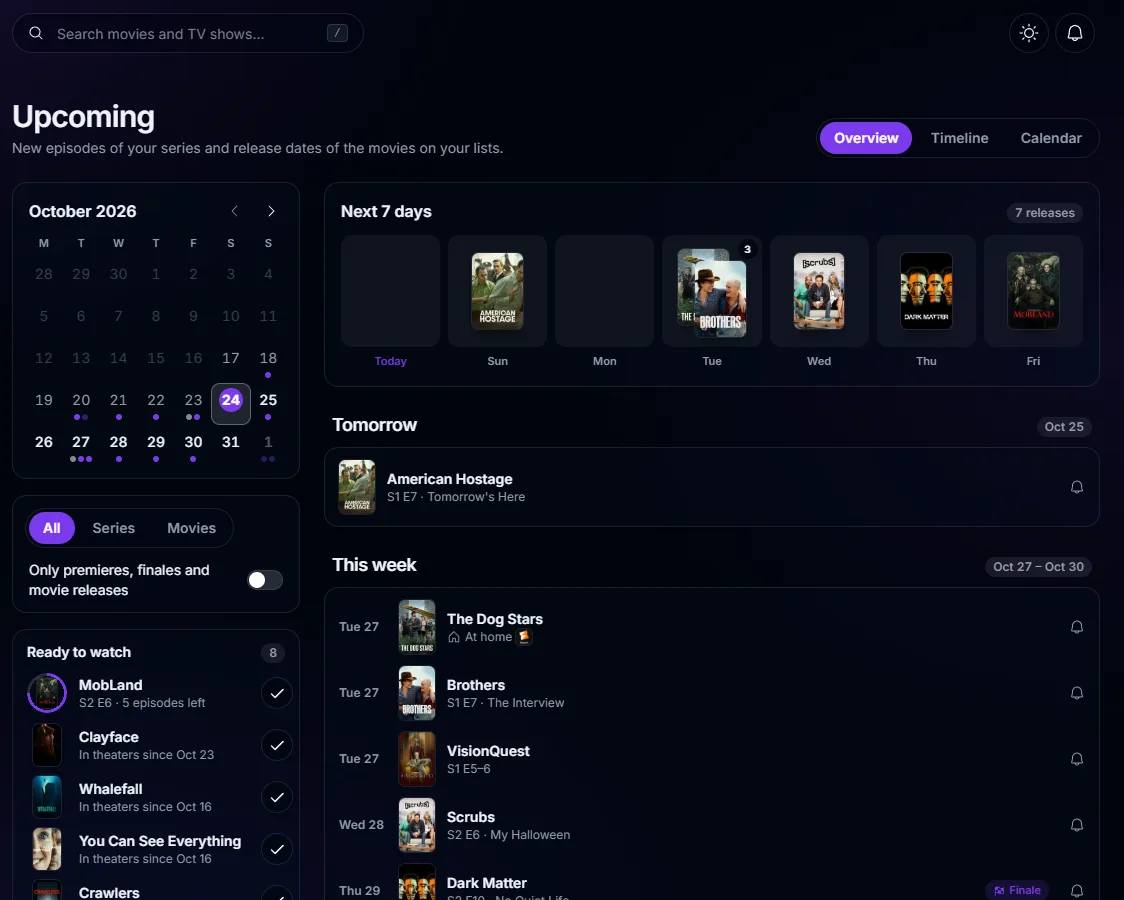Select today's date 24 in calendar
This screenshot has width=1124, height=900.
tap(231, 403)
